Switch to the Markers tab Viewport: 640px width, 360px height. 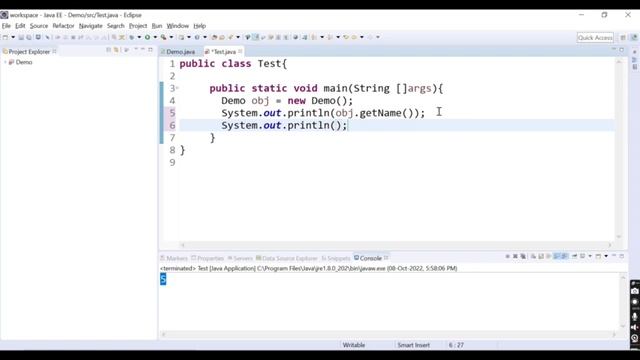[x=174, y=258]
